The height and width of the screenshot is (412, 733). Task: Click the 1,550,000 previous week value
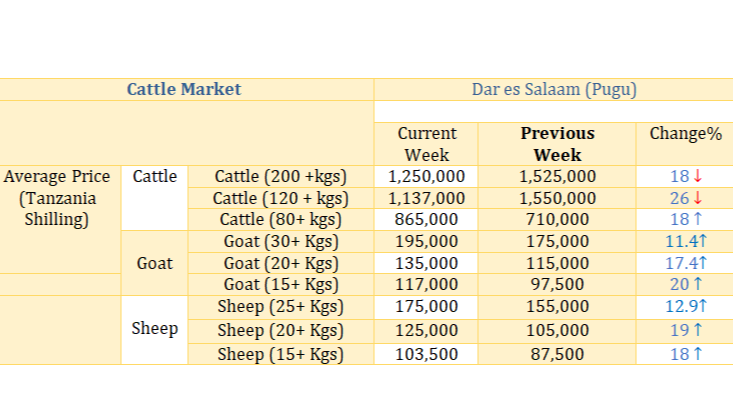pyautogui.click(x=557, y=198)
